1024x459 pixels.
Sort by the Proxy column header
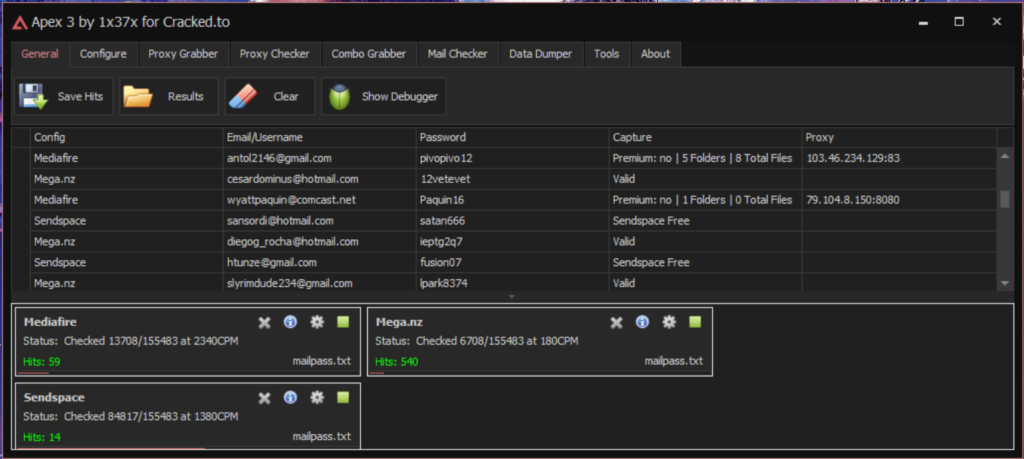tap(899, 138)
